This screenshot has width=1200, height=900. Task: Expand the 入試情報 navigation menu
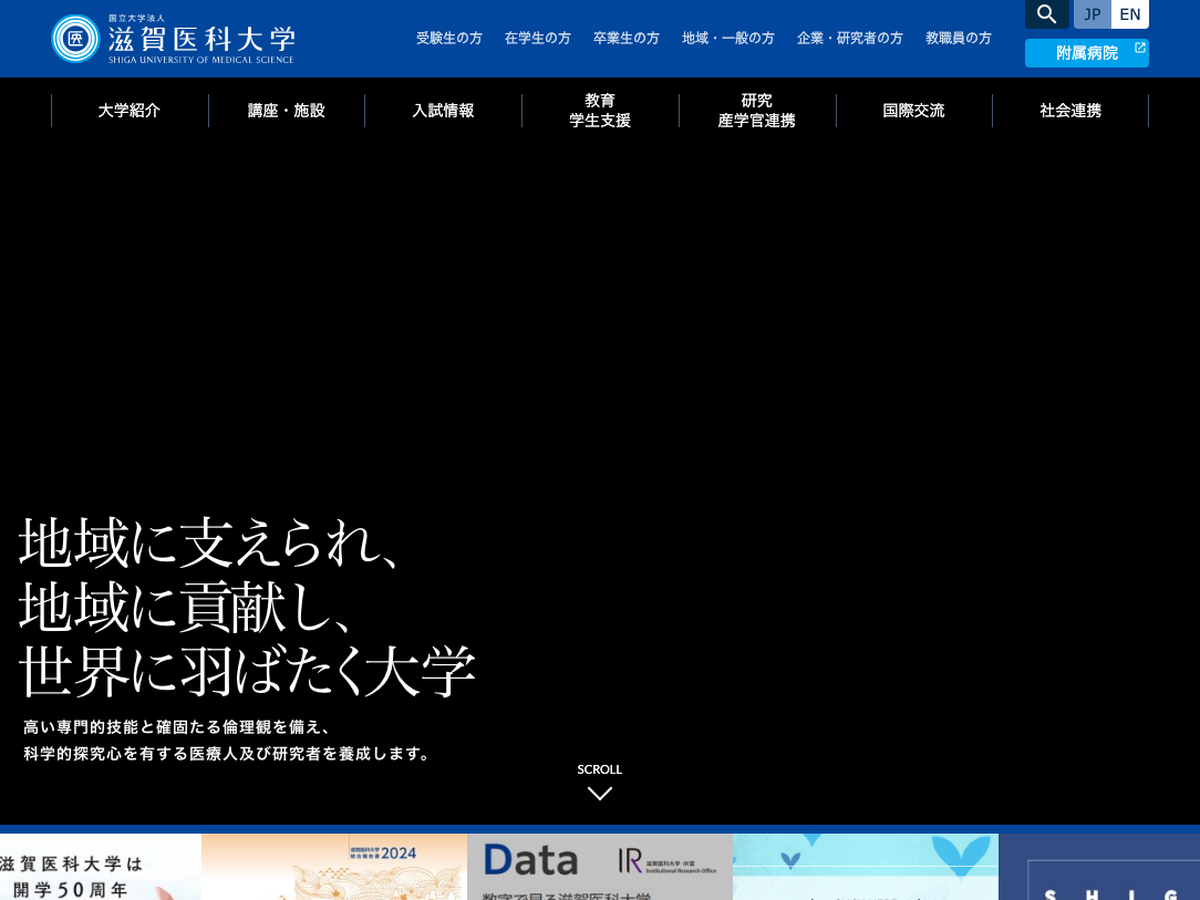[443, 111]
